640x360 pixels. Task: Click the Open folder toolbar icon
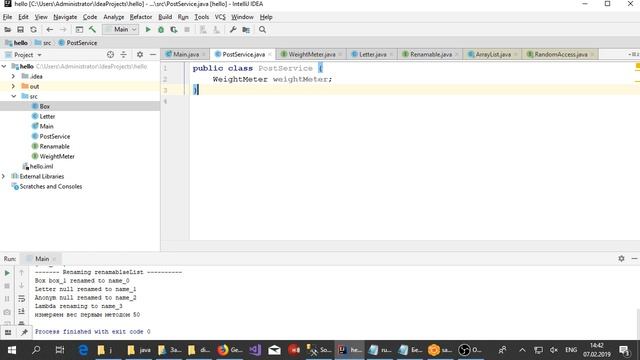click(x=7, y=29)
